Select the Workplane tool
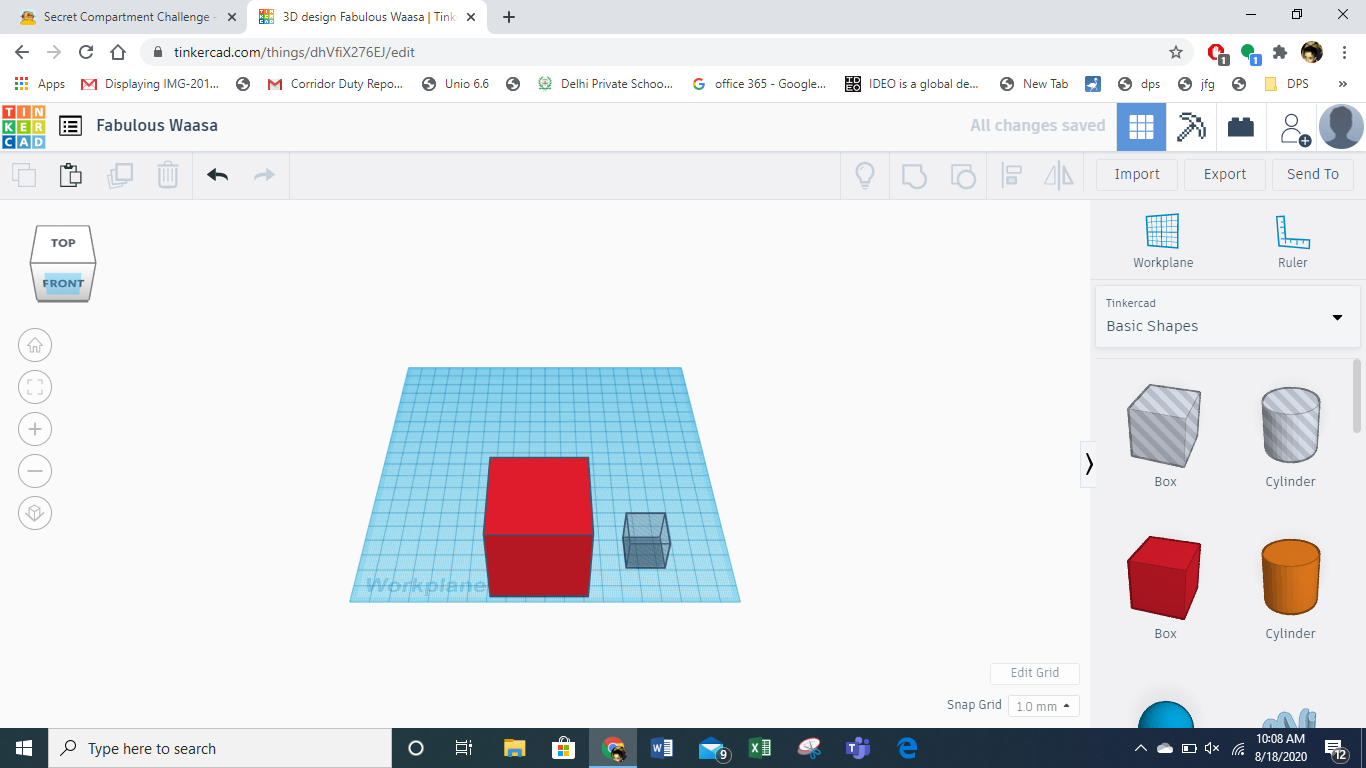This screenshot has width=1366, height=768. pos(1163,241)
